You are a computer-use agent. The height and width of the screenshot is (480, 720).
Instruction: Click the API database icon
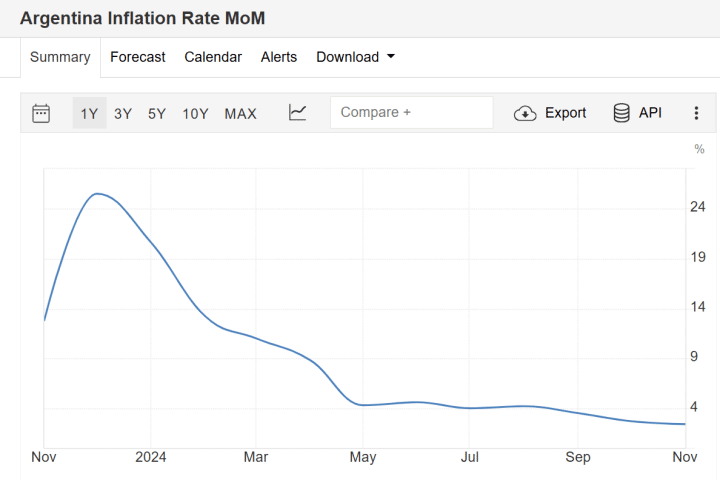(x=622, y=113)
